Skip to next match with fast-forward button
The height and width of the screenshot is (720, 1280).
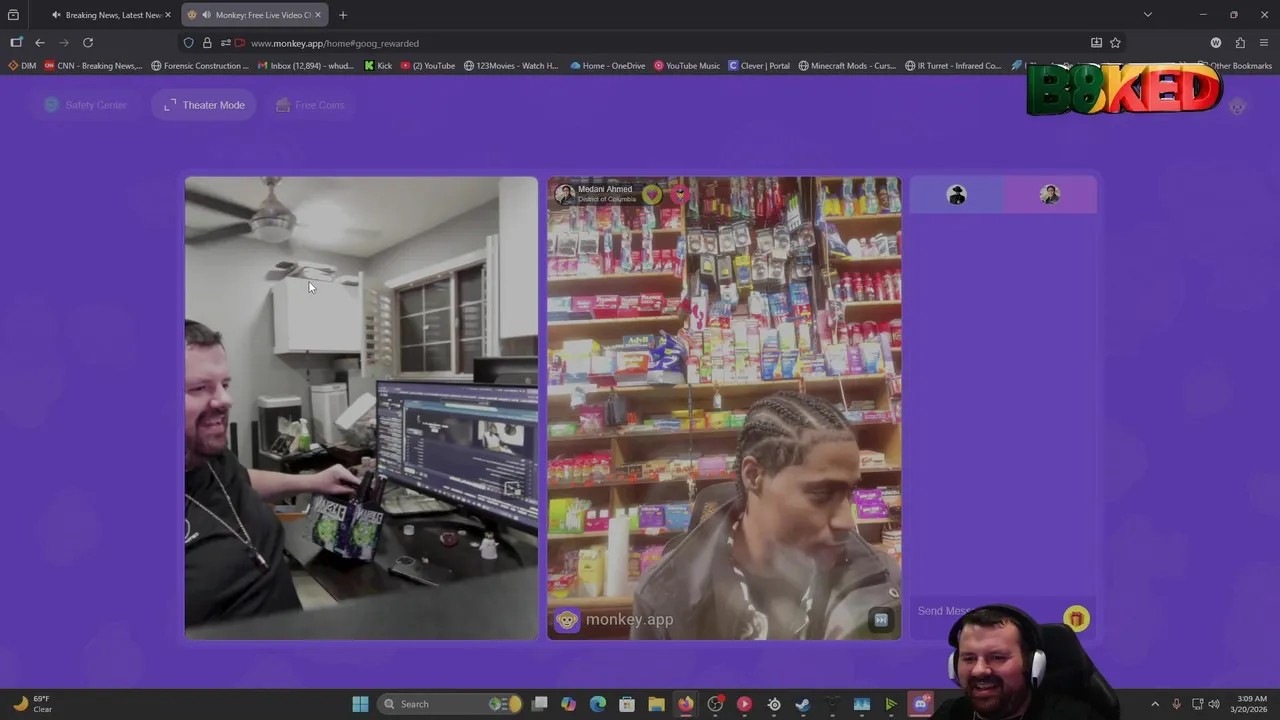(x=881, y=619)
